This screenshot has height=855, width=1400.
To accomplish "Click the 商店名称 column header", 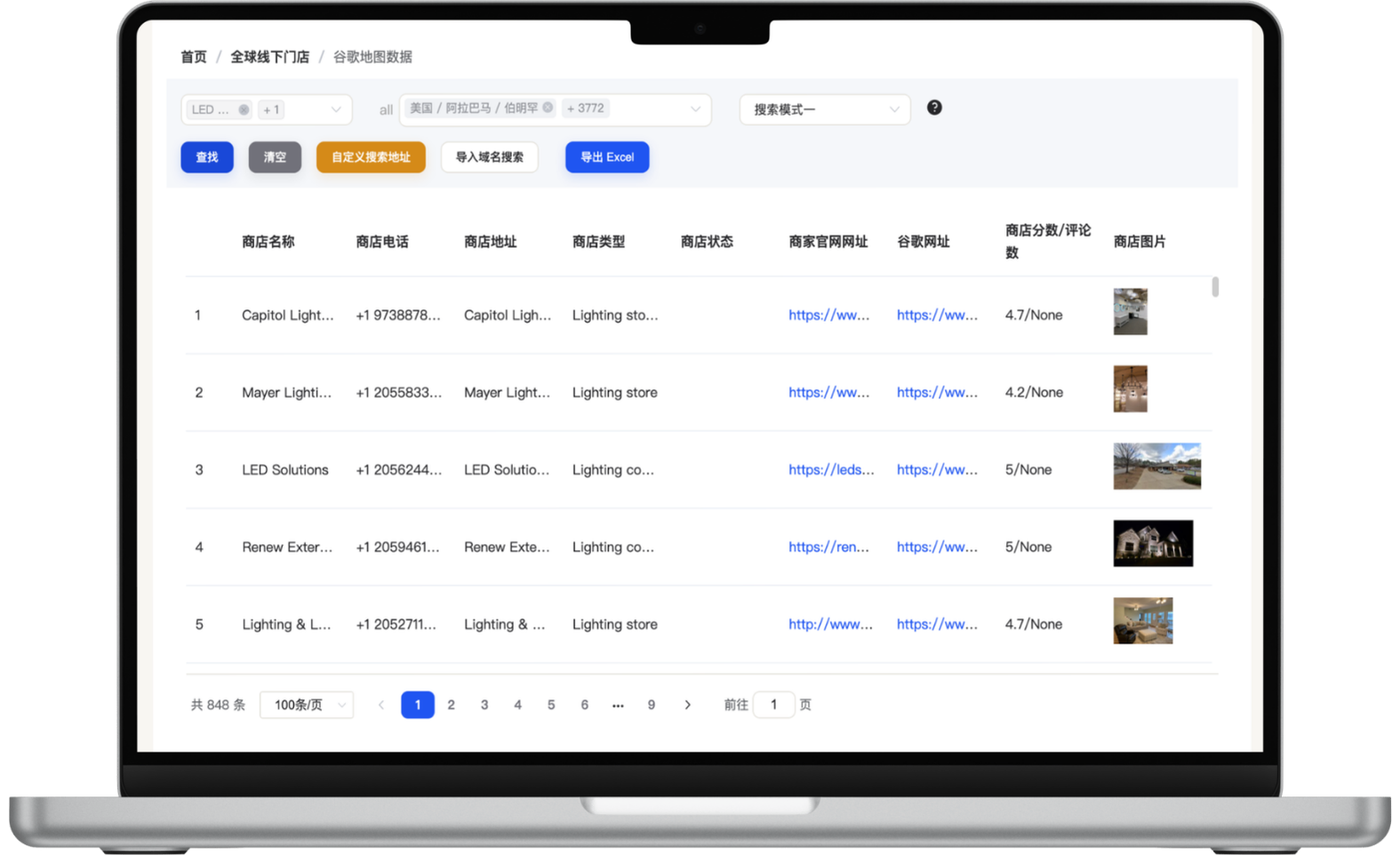I will (x=268, y=242).
